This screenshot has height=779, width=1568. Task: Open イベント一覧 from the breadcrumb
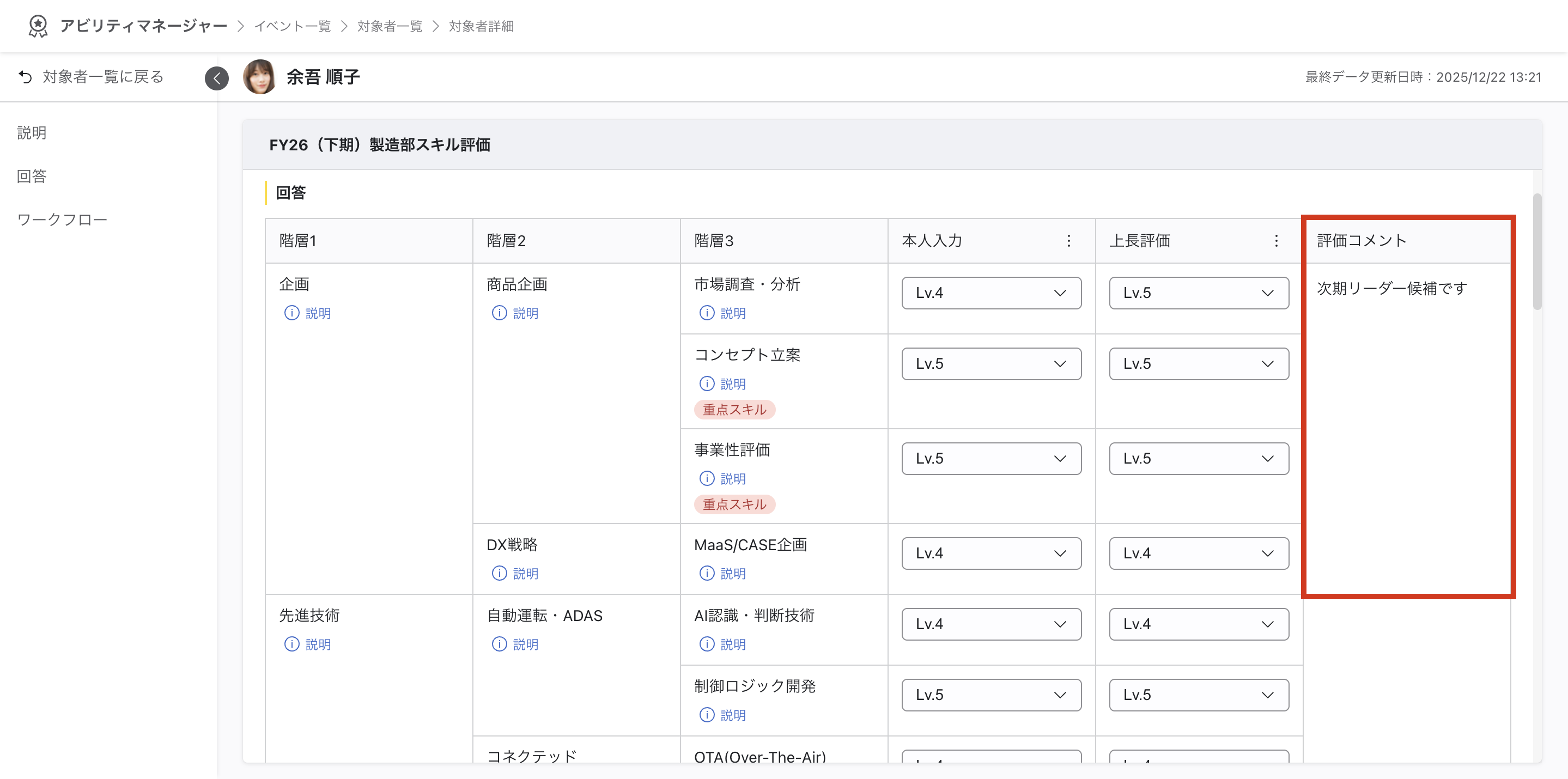291,26
